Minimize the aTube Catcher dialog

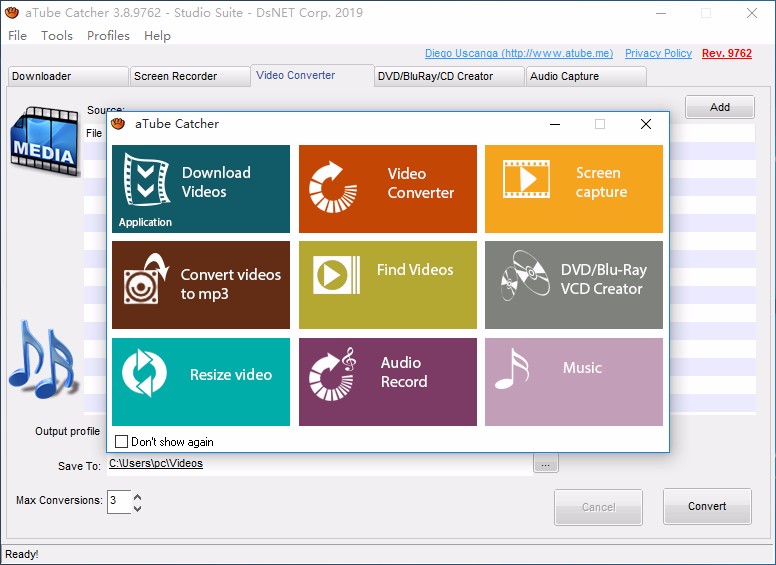(555, 124)
